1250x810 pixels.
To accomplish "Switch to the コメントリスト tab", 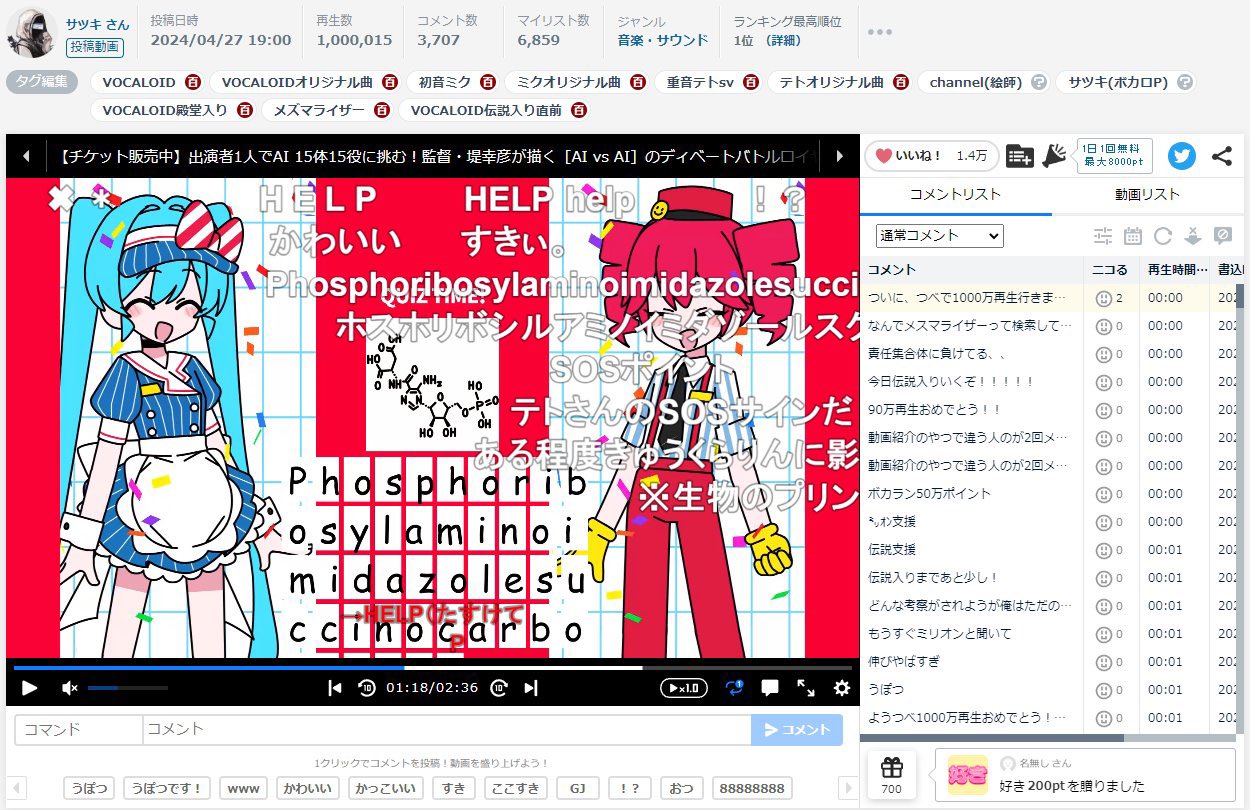I will click(955, 194).
